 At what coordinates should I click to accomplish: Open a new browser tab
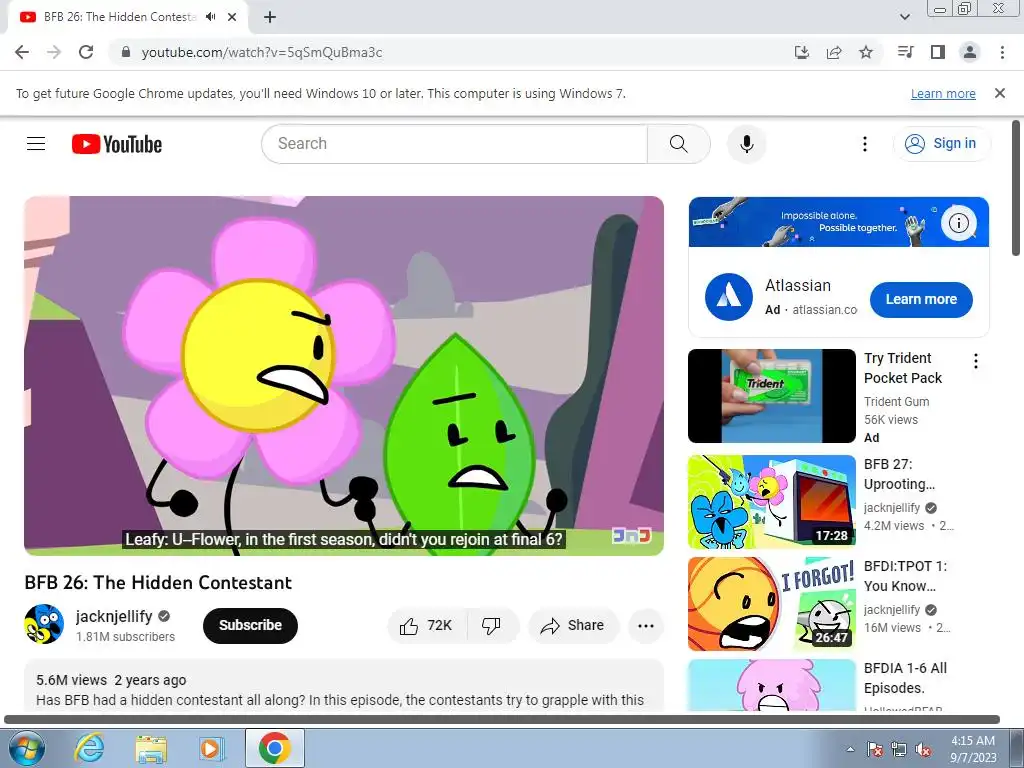[x=270, y=17]
